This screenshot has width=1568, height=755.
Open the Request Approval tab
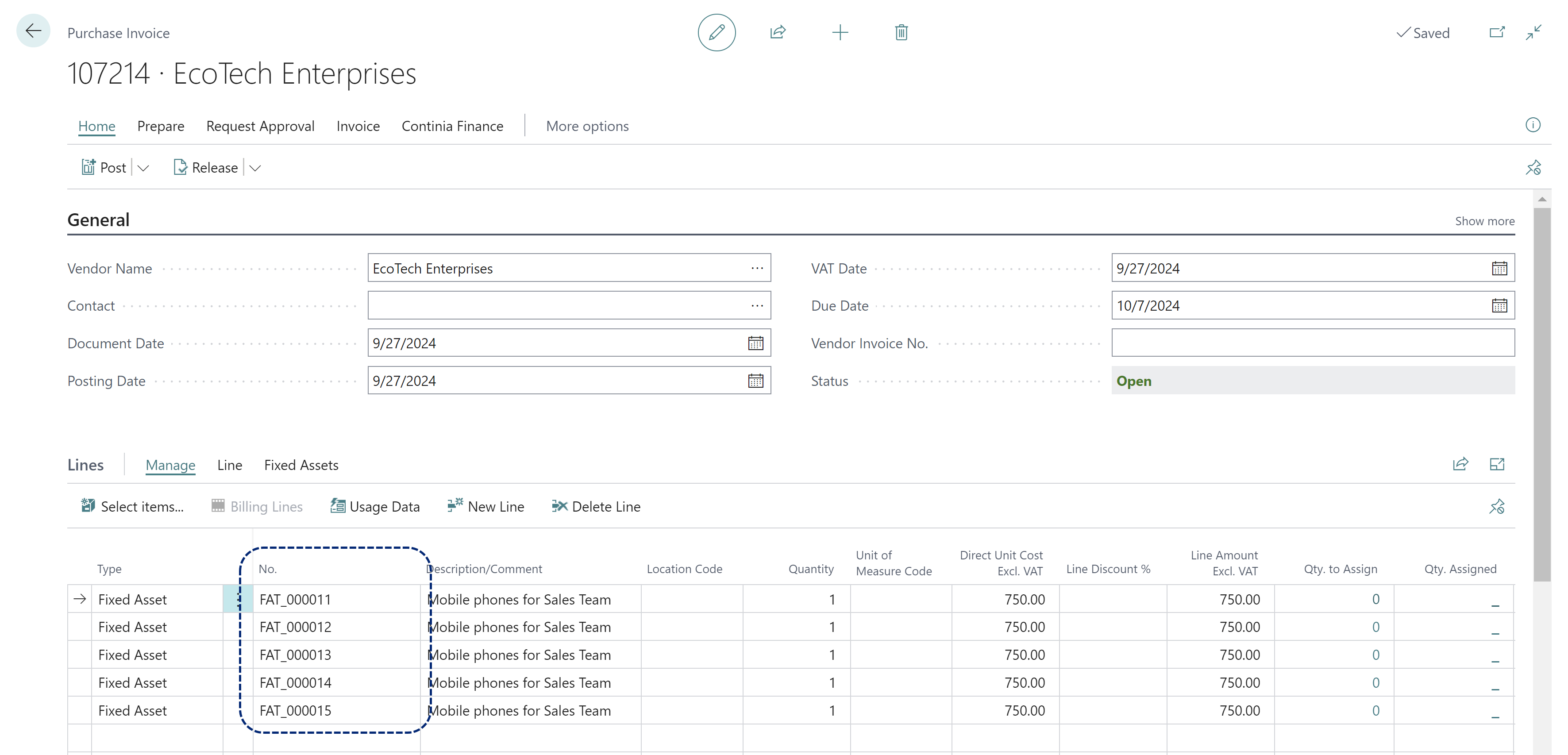pos(261,126)
